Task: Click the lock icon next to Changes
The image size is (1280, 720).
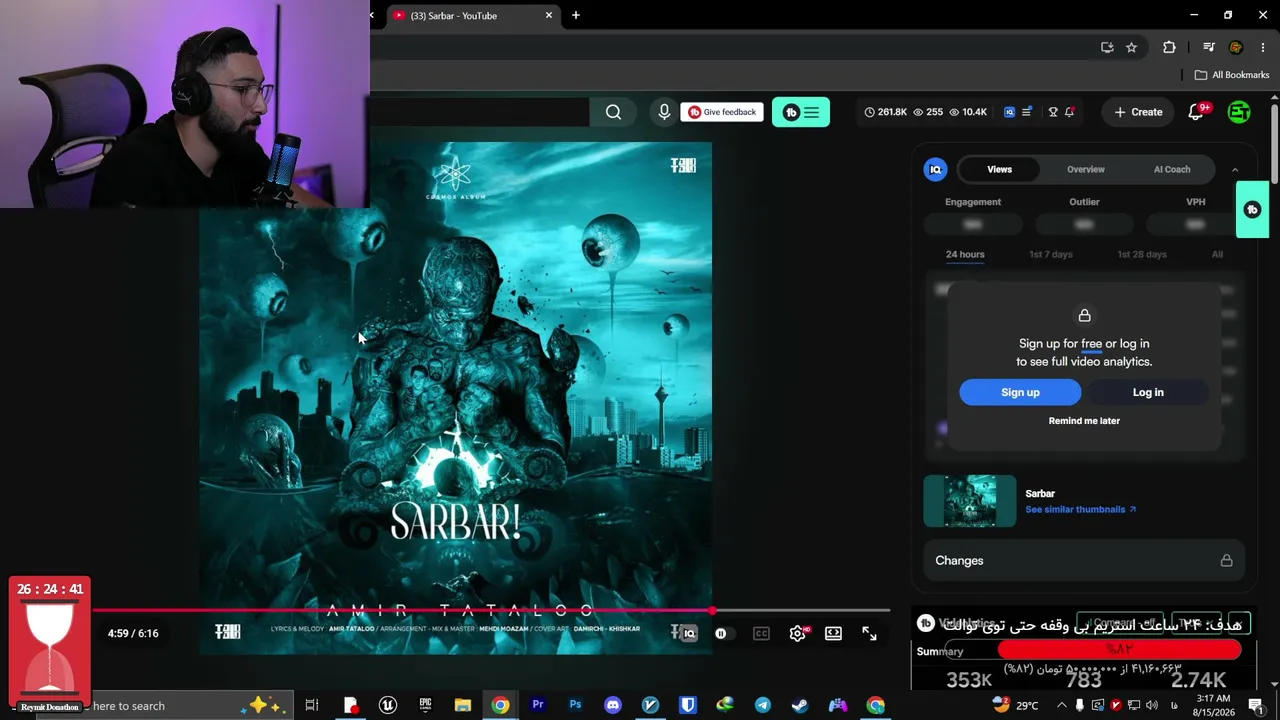Action: [1226, 561]
